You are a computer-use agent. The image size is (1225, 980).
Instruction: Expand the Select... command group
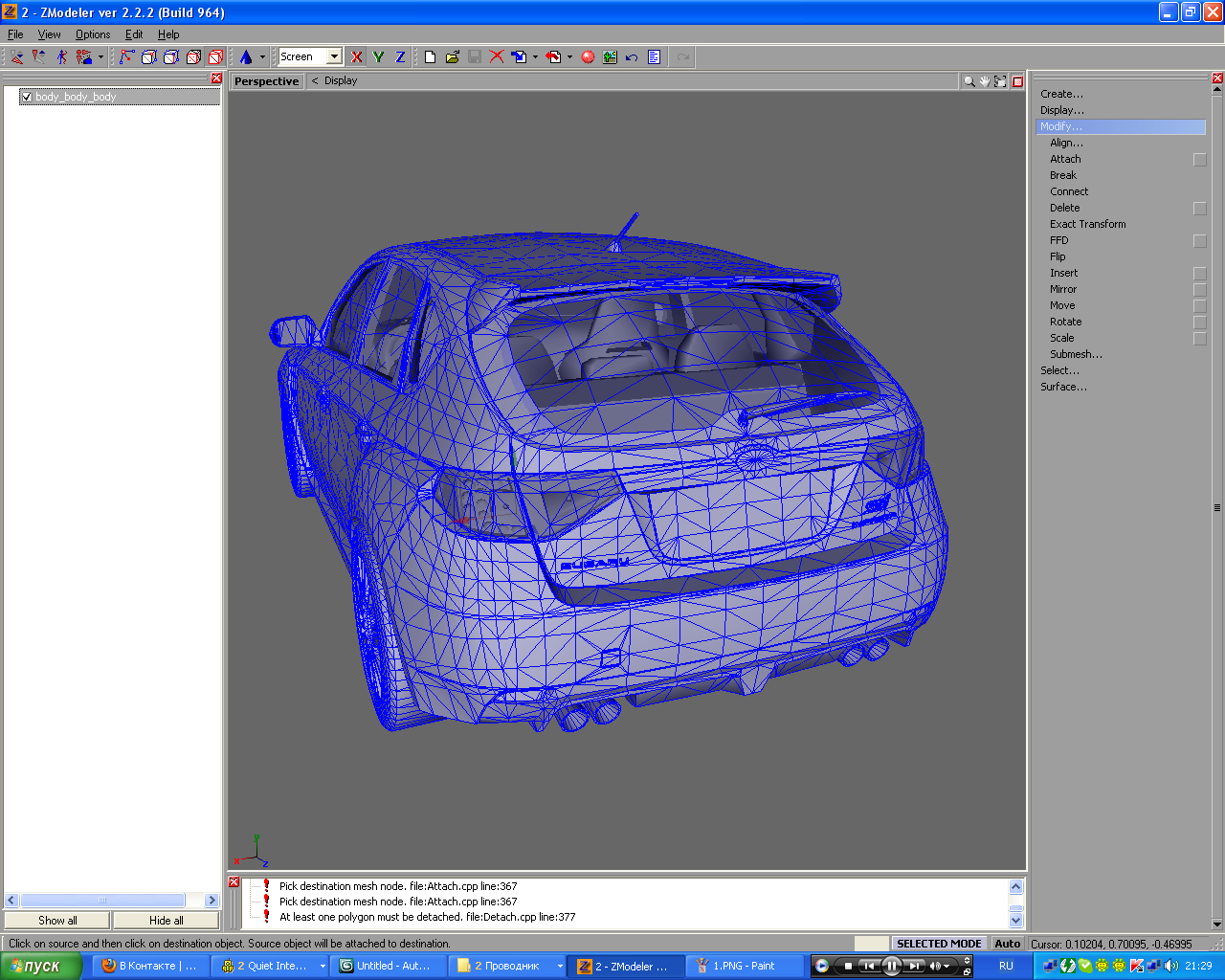point(1059,370)
